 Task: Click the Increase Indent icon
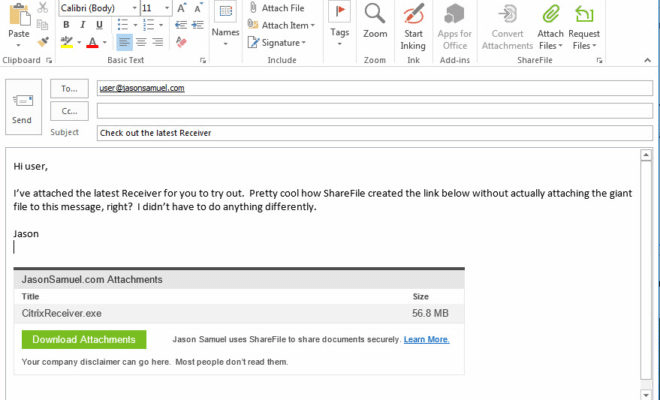point(198,25)
